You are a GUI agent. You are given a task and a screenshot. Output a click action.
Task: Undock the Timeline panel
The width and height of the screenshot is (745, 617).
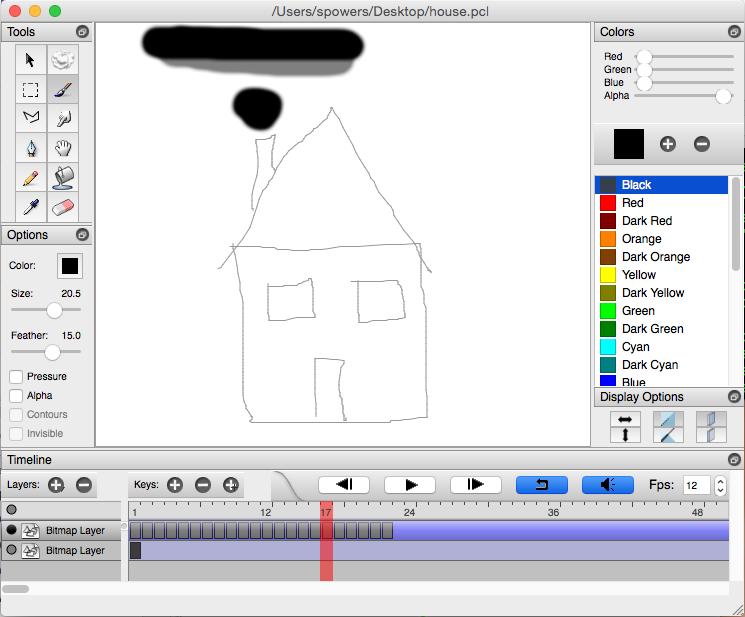734,459
